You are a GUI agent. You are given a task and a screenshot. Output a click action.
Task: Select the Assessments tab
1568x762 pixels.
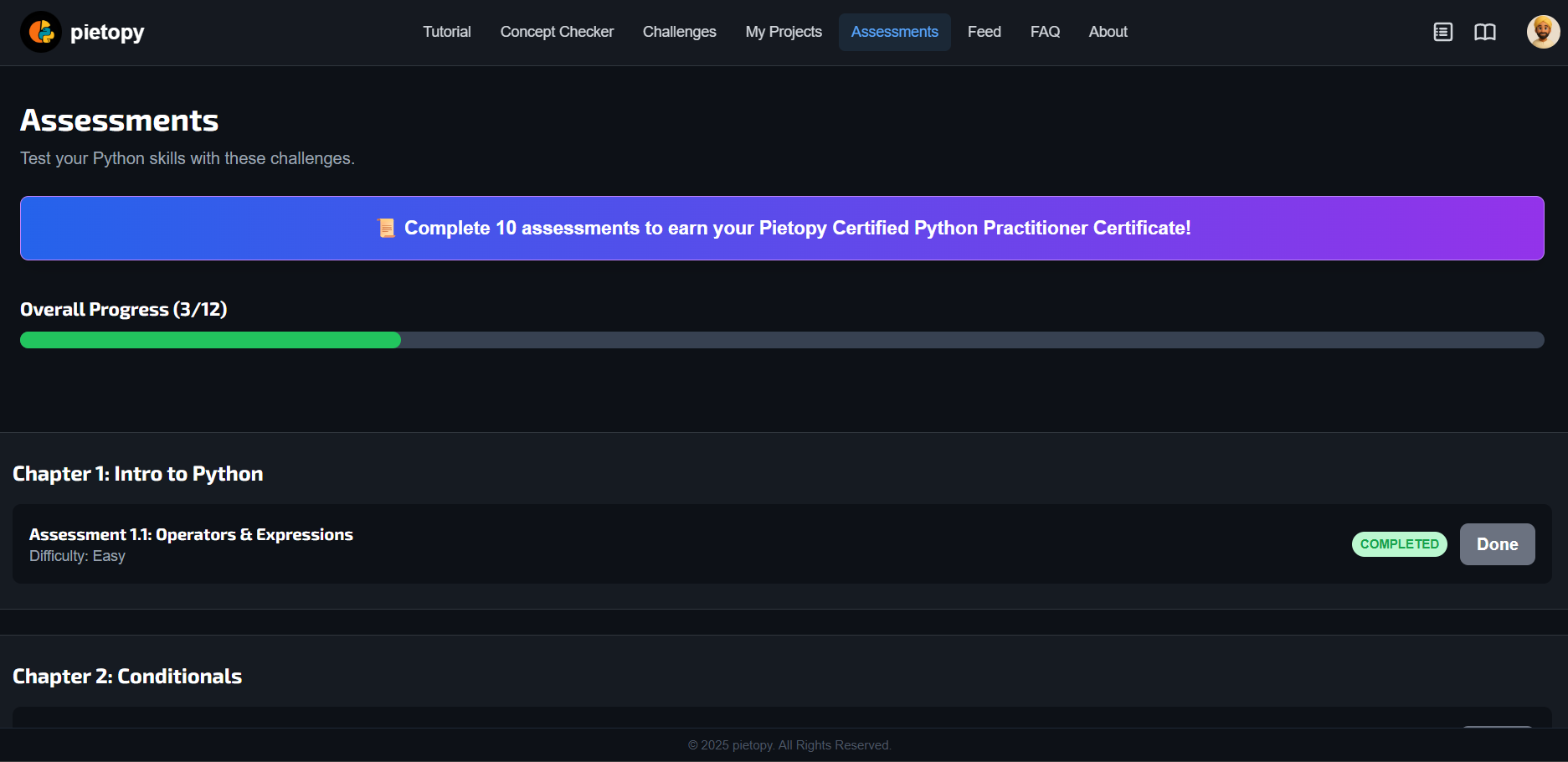tap(894, 32)
